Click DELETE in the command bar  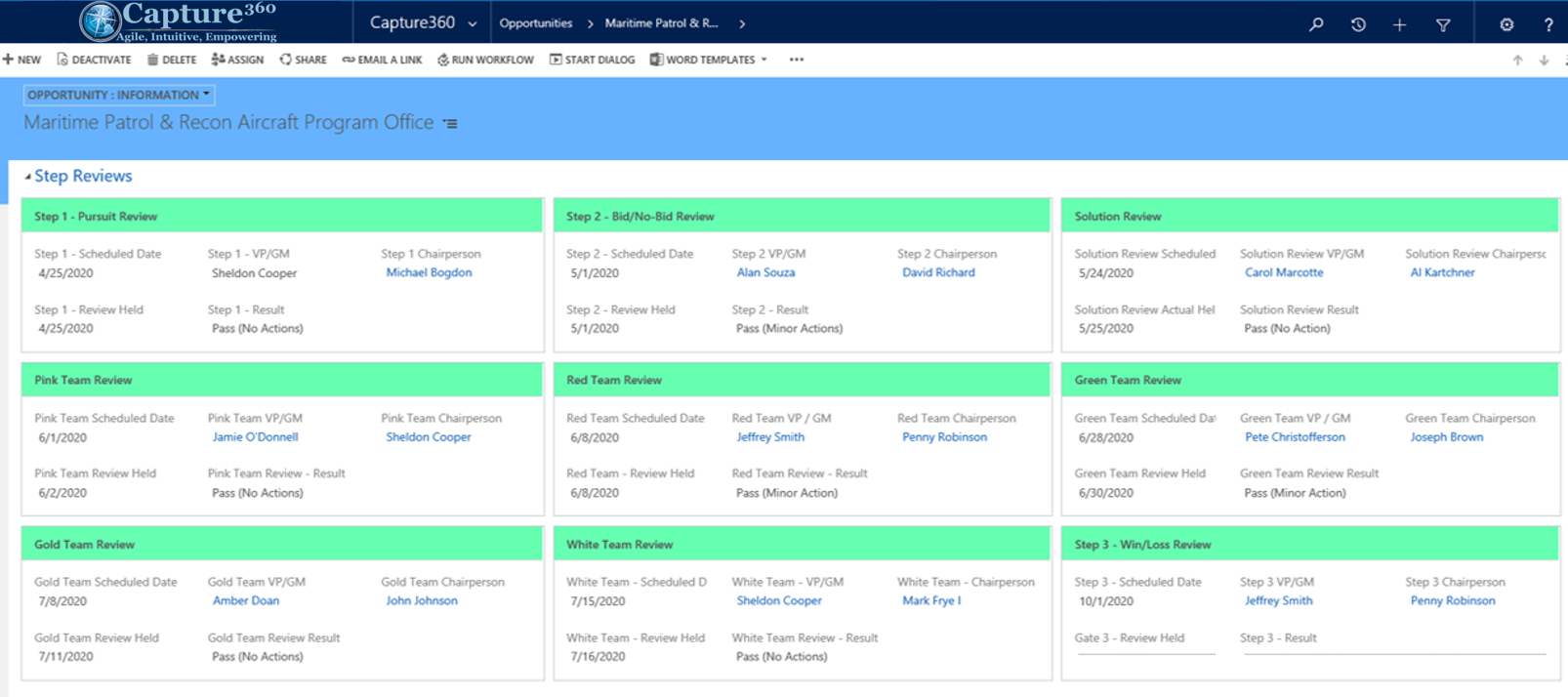click(172, 60)
